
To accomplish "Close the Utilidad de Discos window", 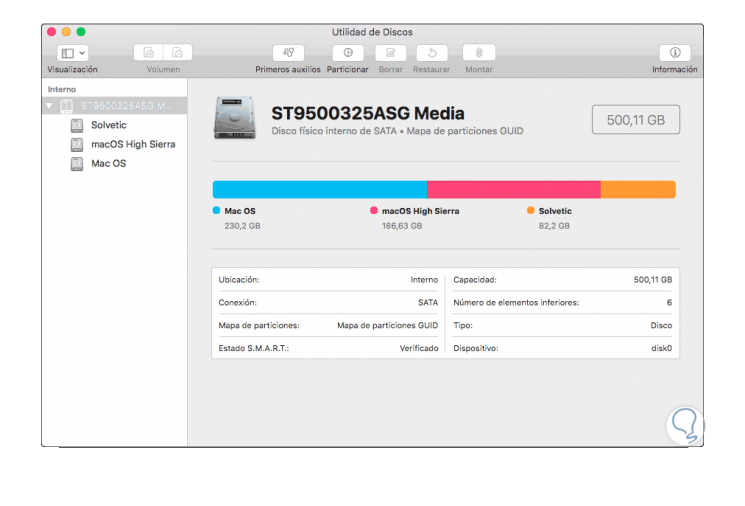I will tap(52, 32).
